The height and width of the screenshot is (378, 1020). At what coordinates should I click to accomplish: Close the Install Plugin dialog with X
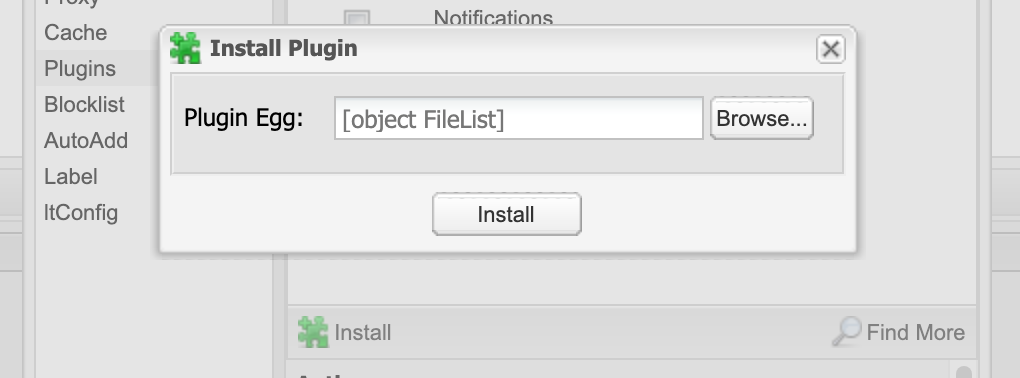(831, 49)
